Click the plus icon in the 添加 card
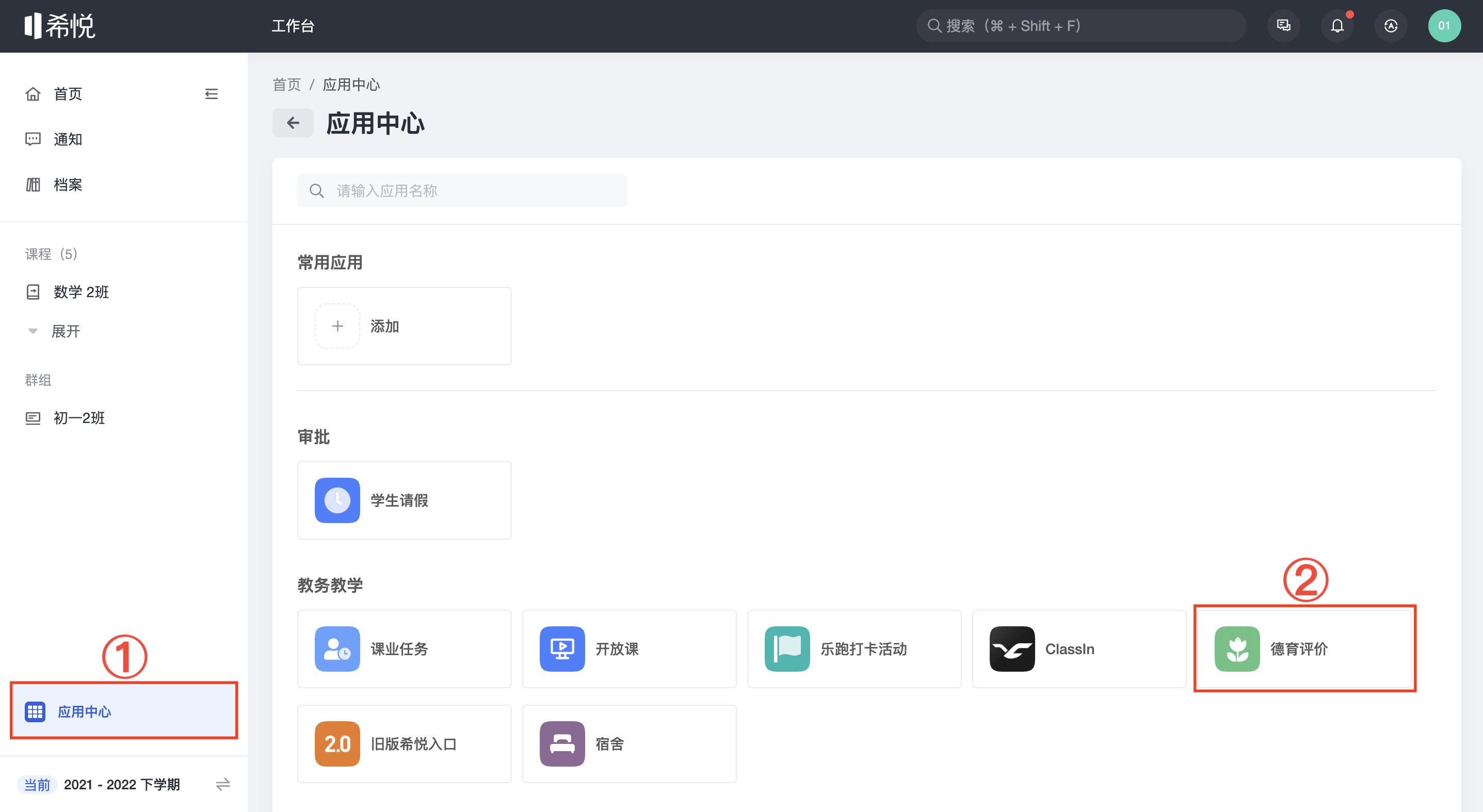The height and width of the screenshot is (812, 1483). (x=337, y=327)
